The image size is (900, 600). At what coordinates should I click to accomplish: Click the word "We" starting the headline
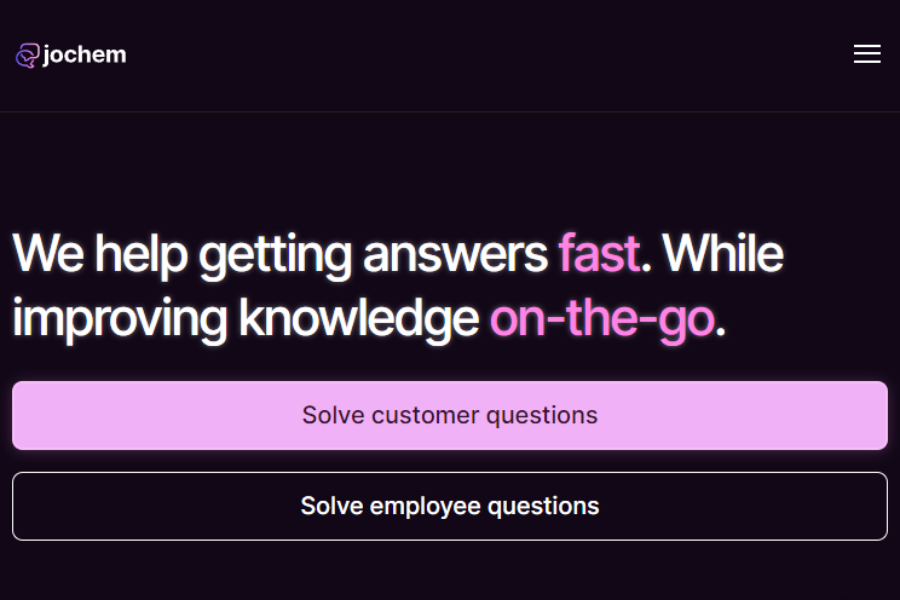[x=48, y=253]
